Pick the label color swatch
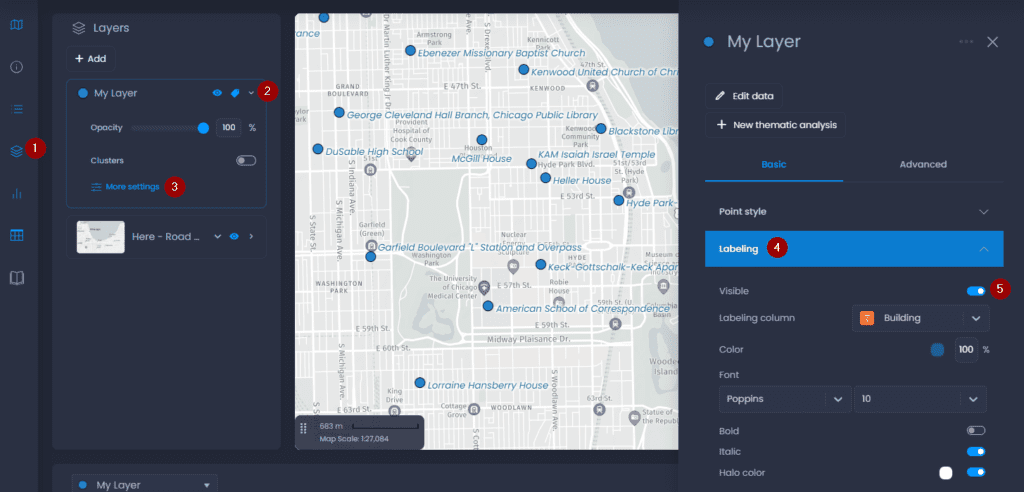1024x492 pixels. [x=937, y=350]
